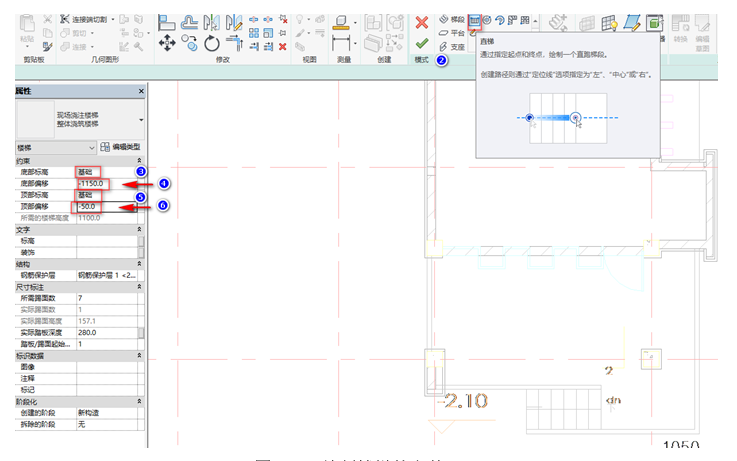737x461 pixels.
Task: Open the stair type selector dropdown
Action: click(x=140, y=121)
